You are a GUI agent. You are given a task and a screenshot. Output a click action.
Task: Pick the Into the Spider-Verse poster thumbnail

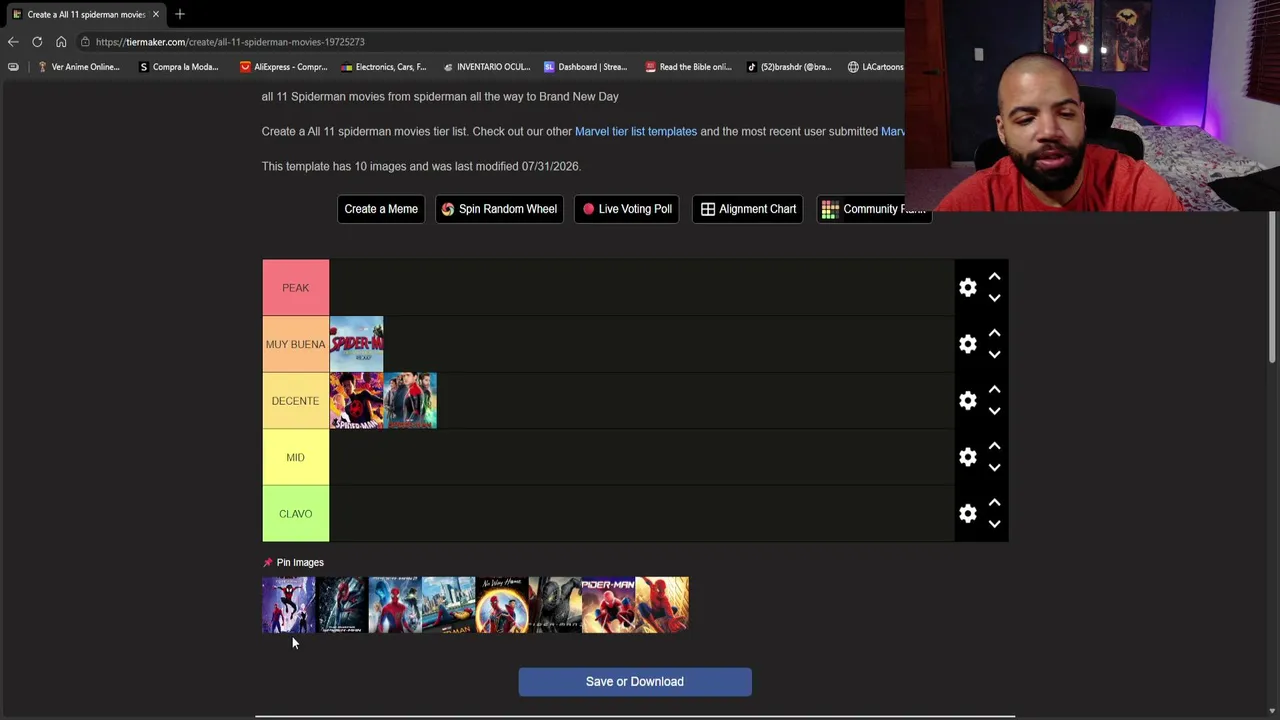pos(288,605)
